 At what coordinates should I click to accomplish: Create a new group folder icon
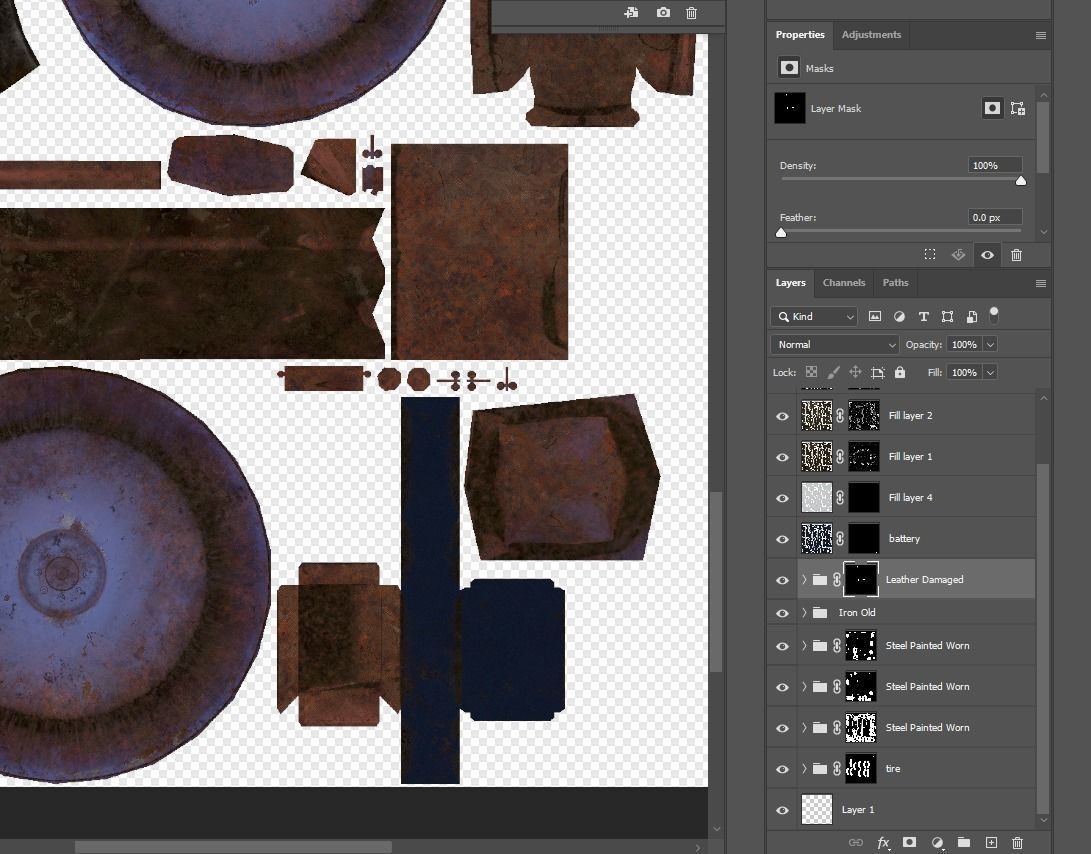[964, 842]
